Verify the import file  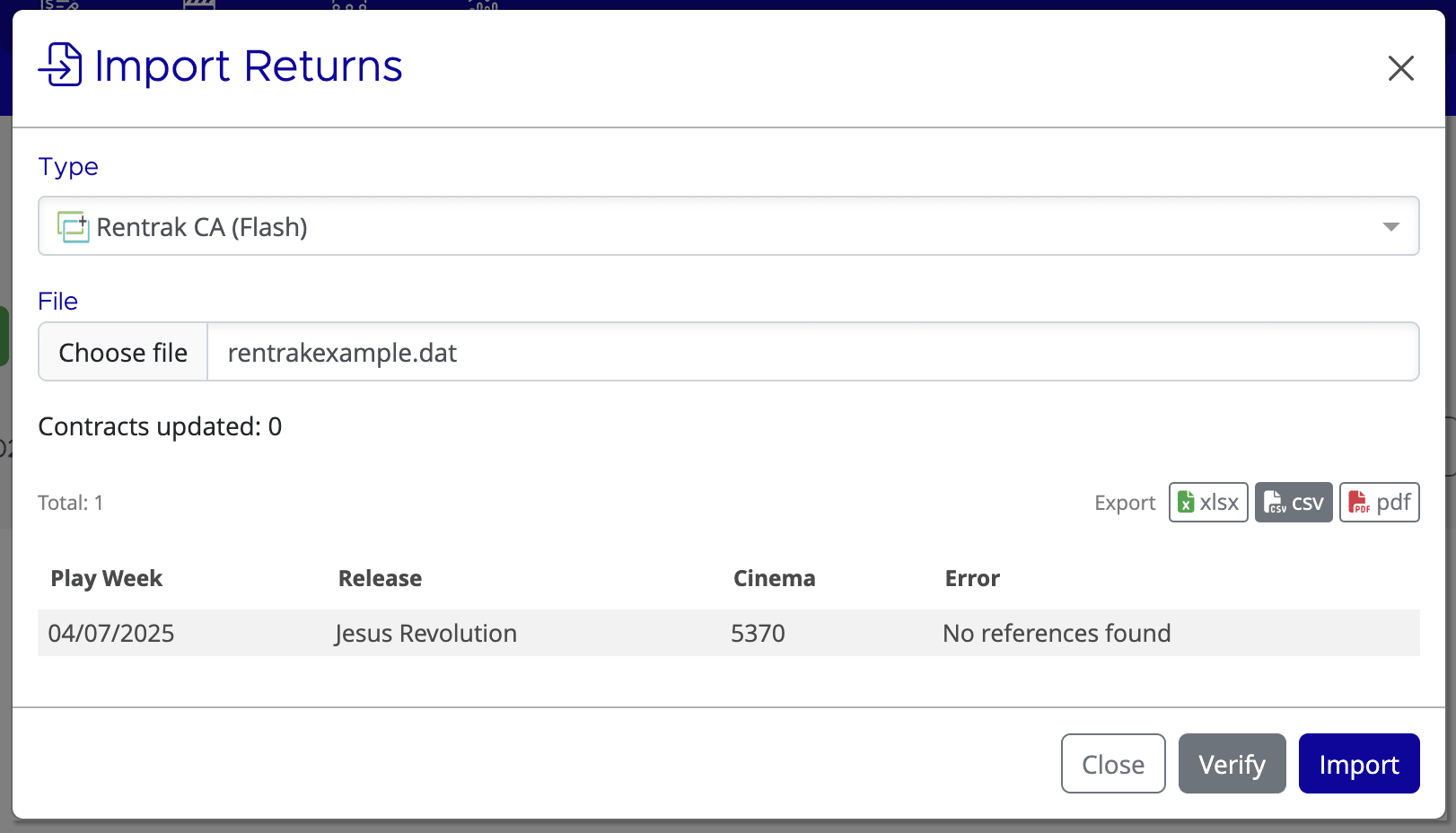pyautogui.click(x=1231, y=763)
